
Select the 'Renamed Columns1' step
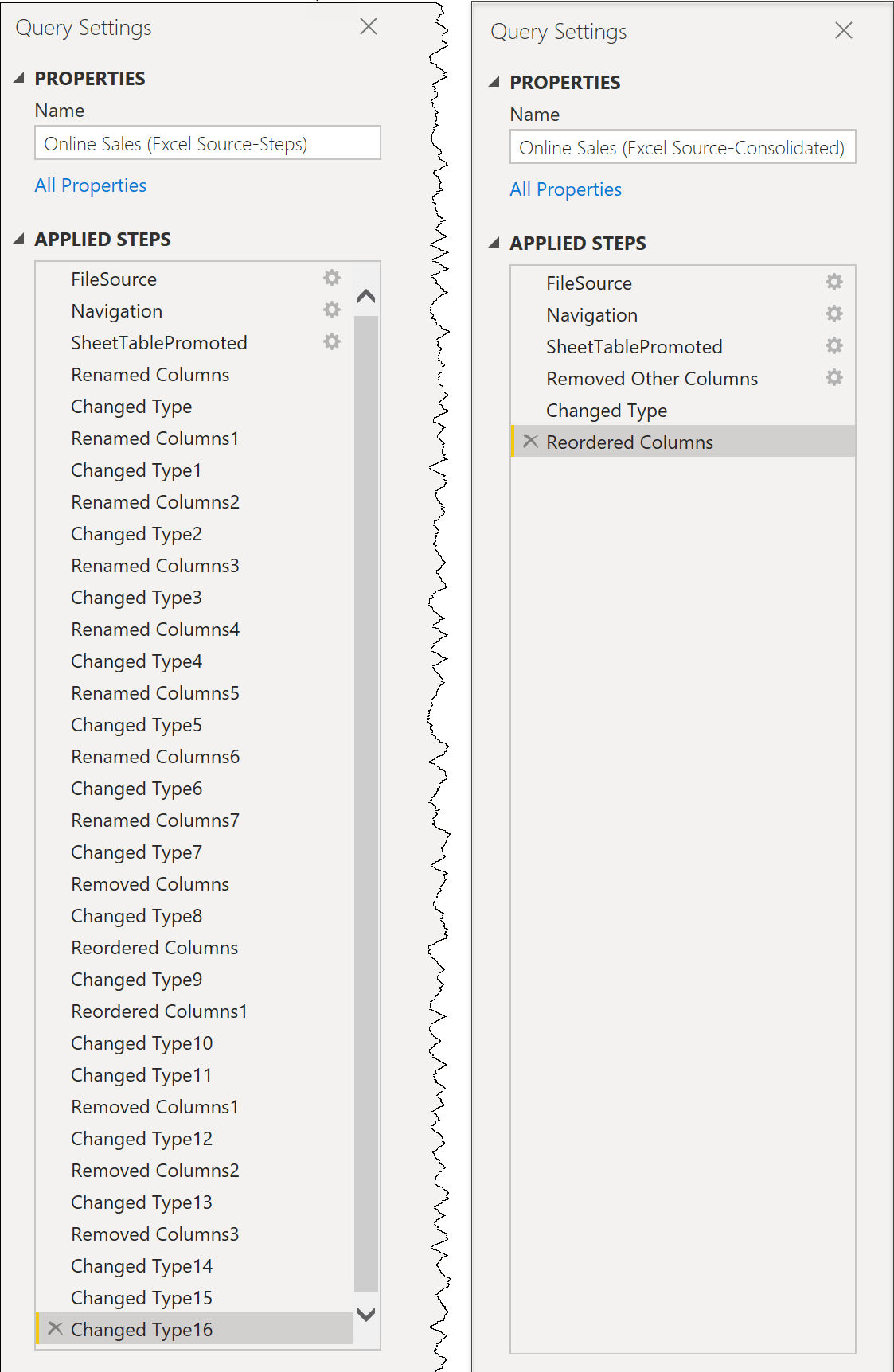click(193, 438)
